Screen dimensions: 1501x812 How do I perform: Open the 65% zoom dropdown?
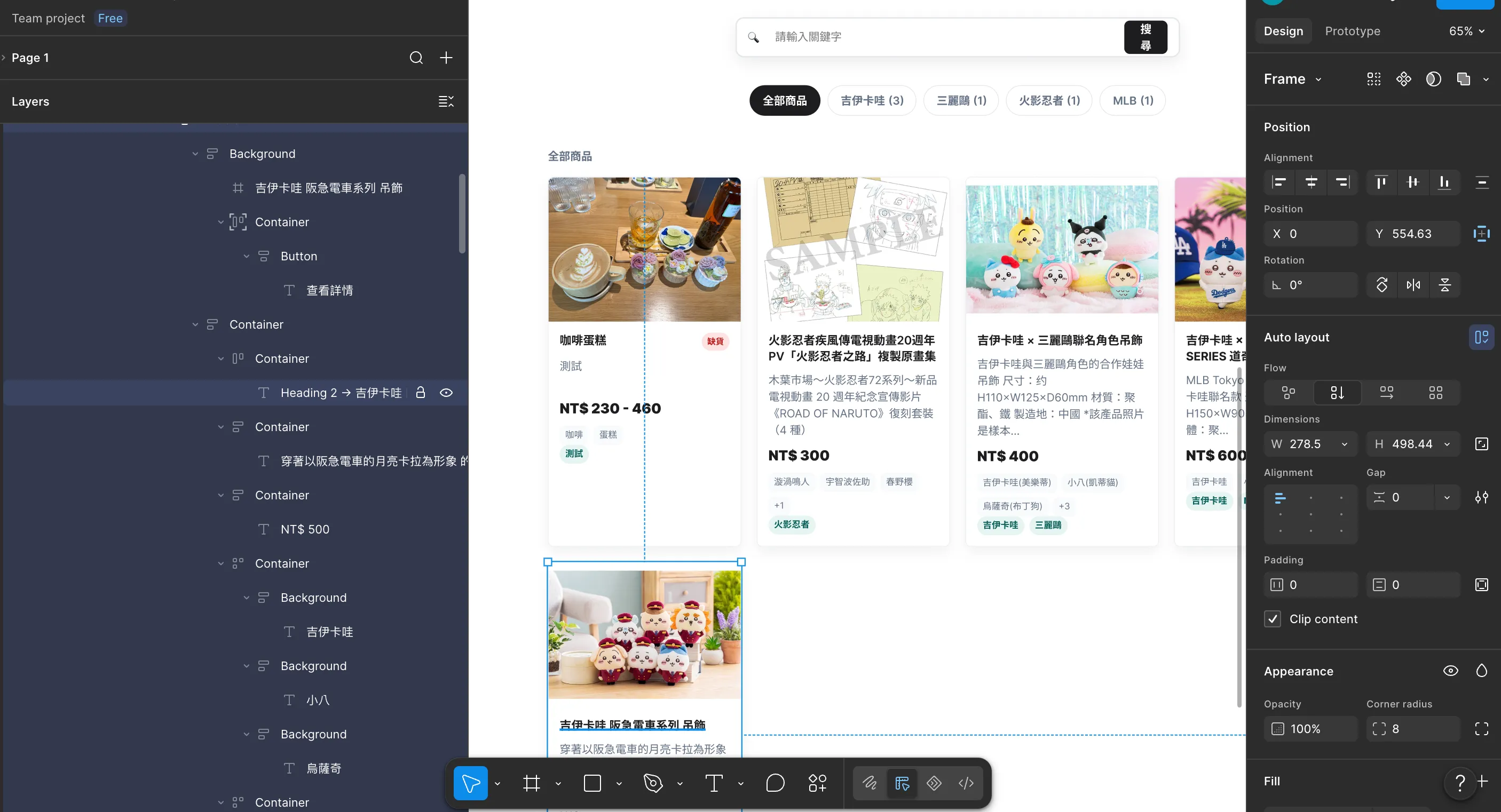(x=1467, y=31)
